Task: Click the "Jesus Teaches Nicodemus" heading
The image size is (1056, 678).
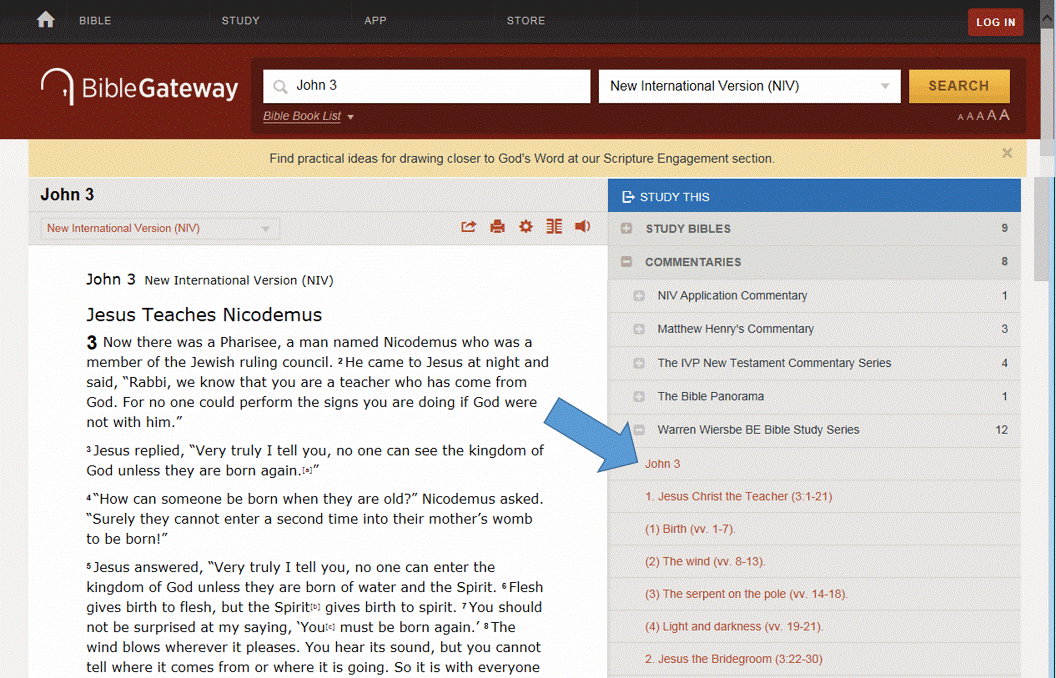Action: 204,314
